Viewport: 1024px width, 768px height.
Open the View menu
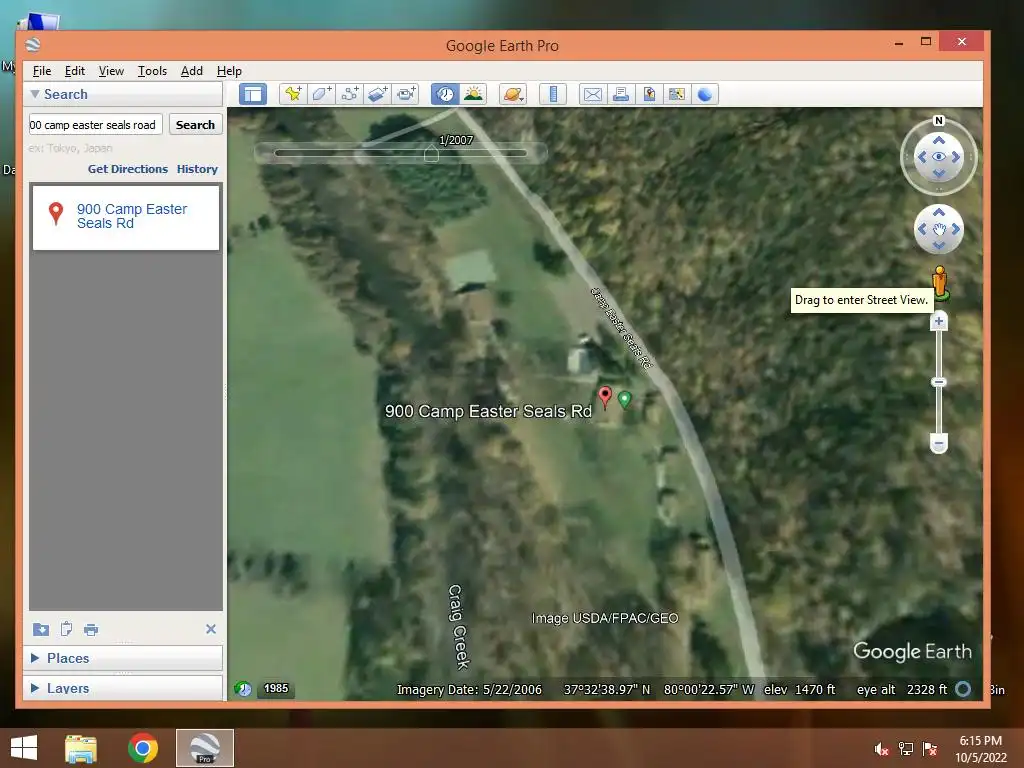111,71
